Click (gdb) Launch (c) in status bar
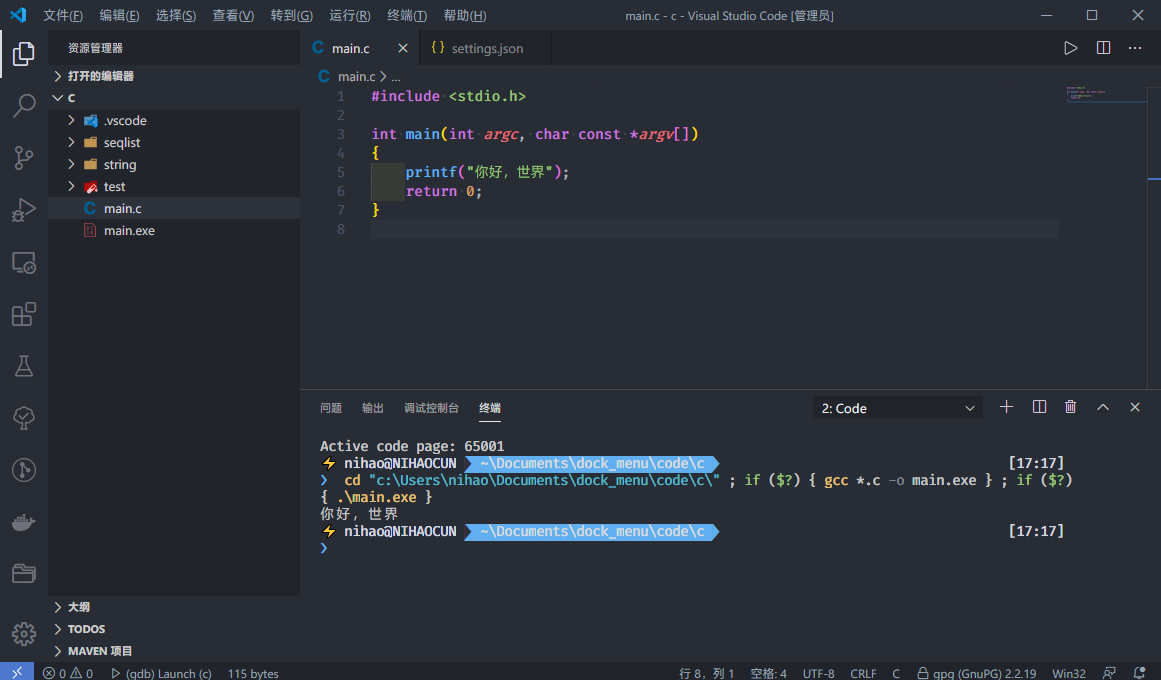Viewport: 1161px width, 680px height. tap(161, 673)
